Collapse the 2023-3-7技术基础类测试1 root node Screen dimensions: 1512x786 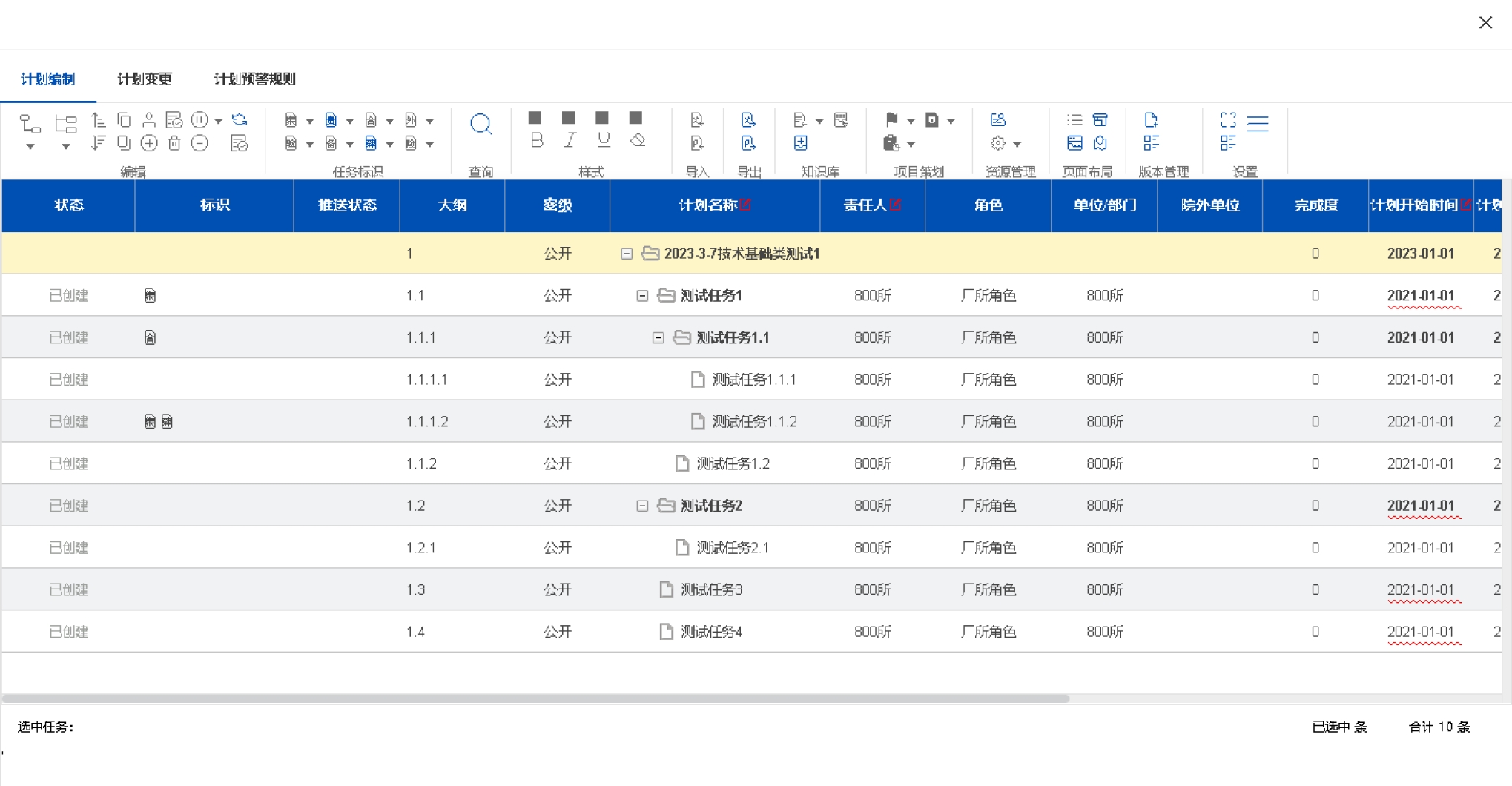coord(627,254)
